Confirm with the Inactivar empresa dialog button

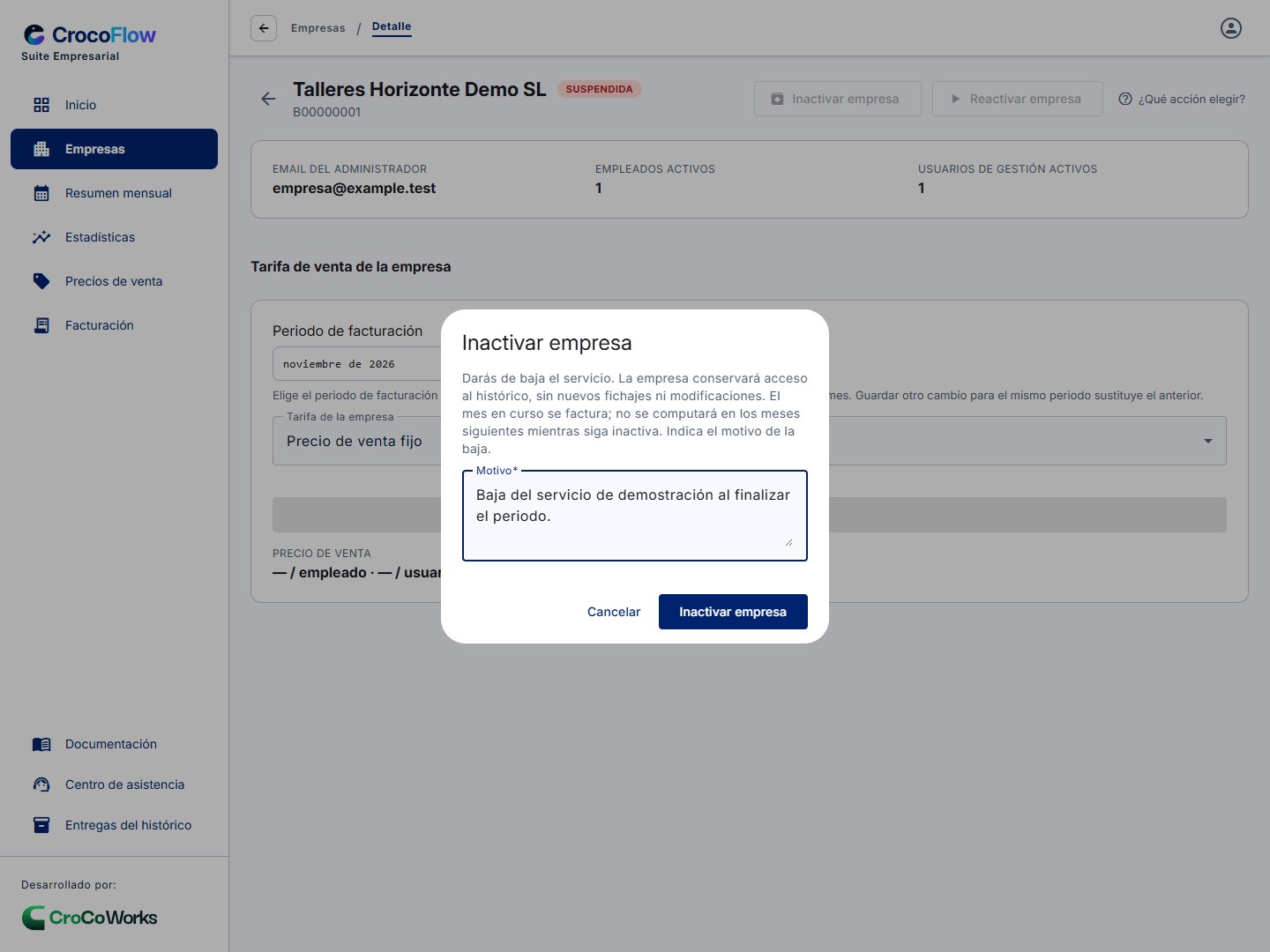point(733,612)
